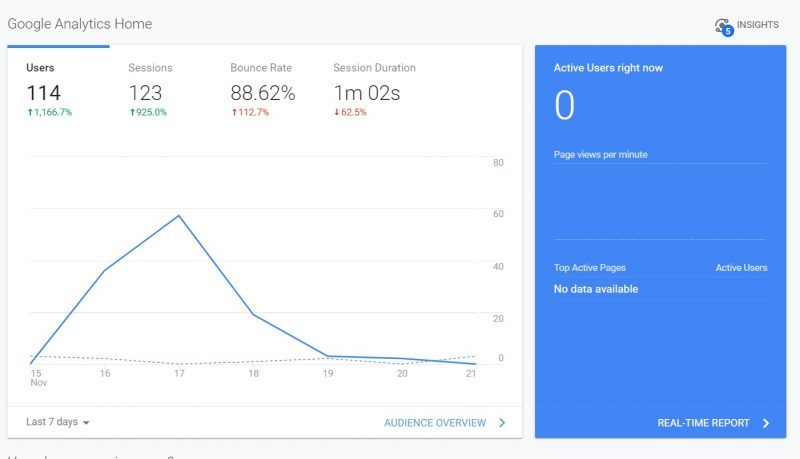The width and height of the screenshot is (800, 459).
Task: Click the 80 y-axis label
Action: pyautogui.click(x=498, y=163)
